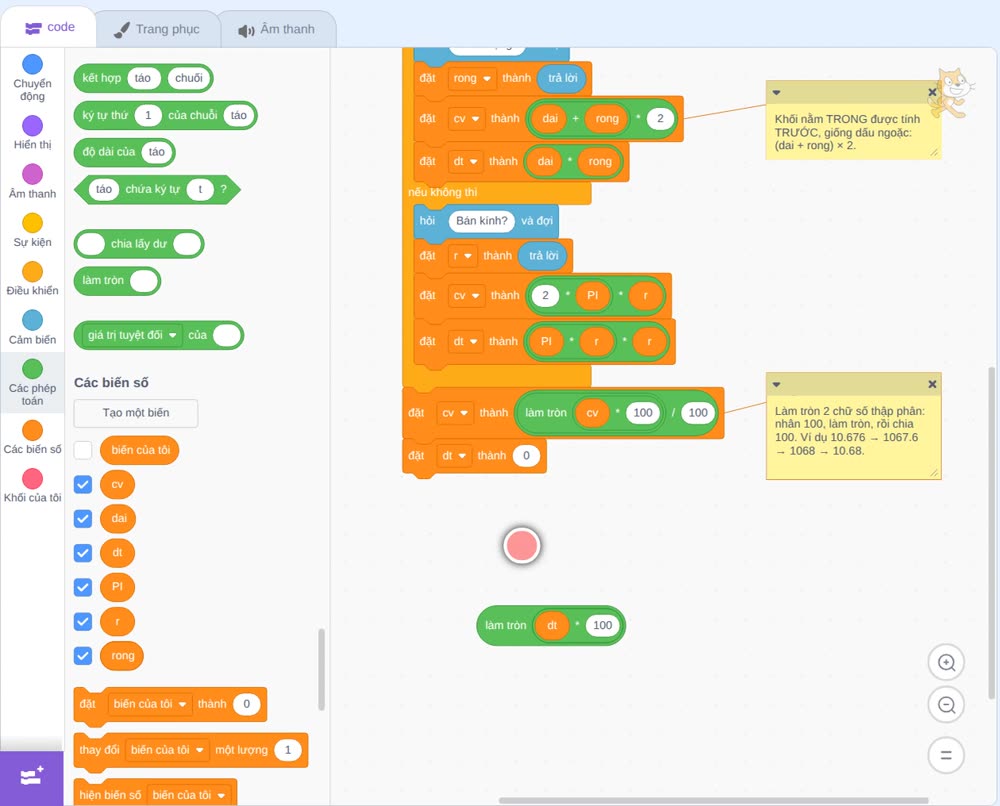Enable the biến của tôi variable checkbox
1000x806 pixels.
tap(83, 450)
